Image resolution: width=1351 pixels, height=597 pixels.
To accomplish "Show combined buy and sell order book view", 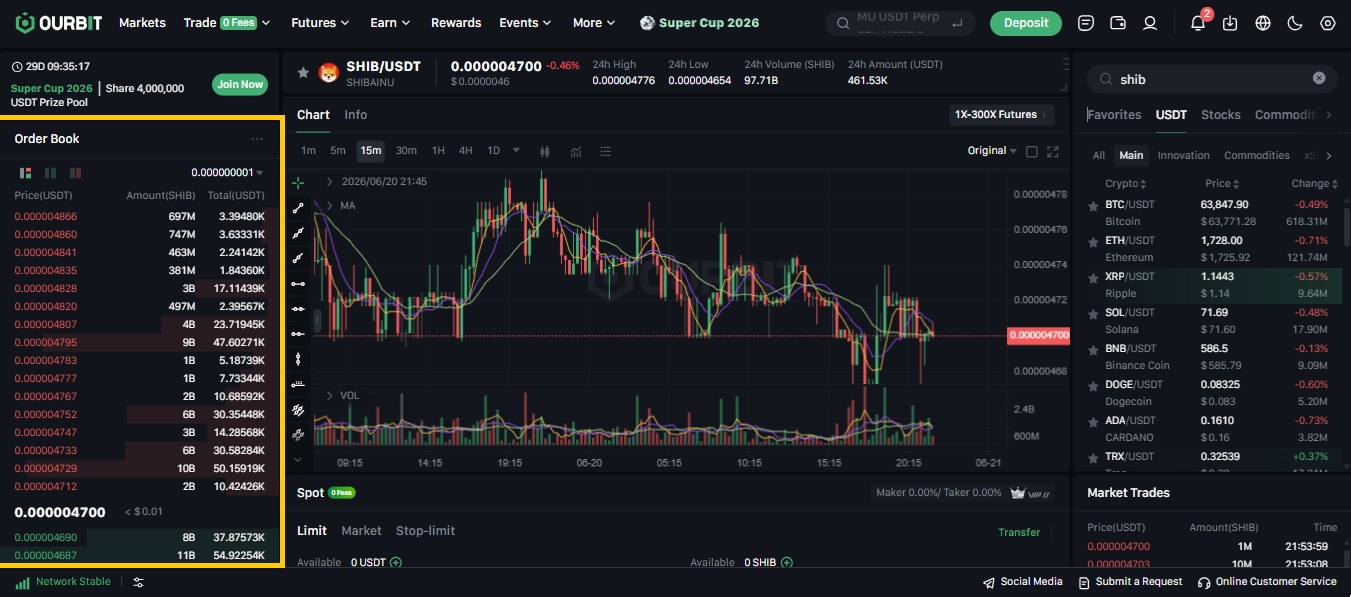I will [x=25, y=173].
